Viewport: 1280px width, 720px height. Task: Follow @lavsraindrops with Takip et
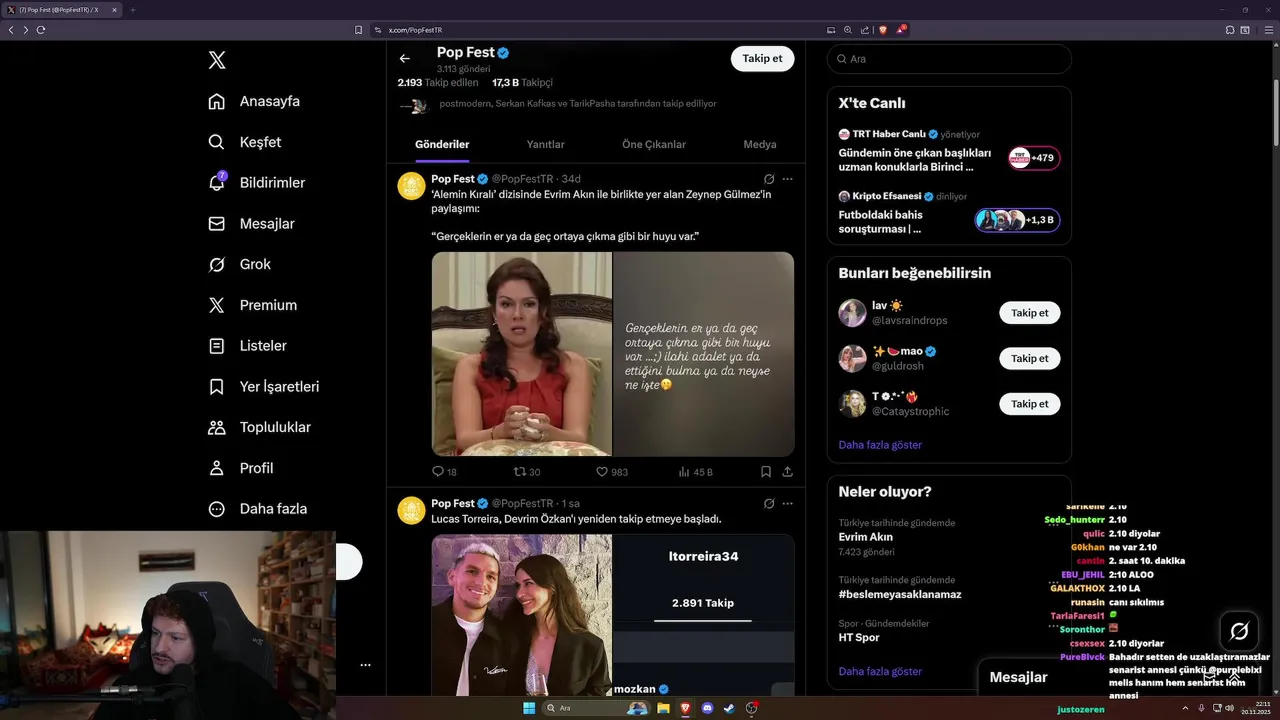pyautogui.click(x=1029, y=313)
